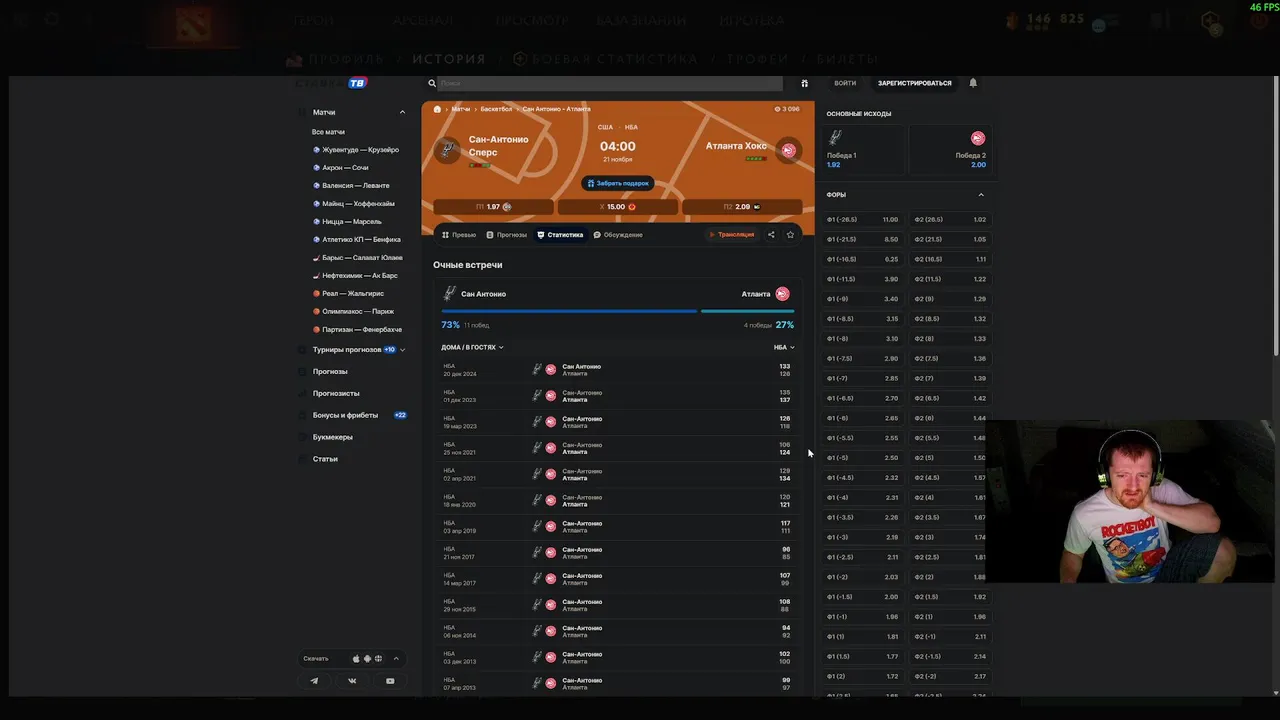The width and height of the screenshot is (1280, 720).
Task: Click the Atlanta logo in head-to-head card
Action: point(782,294)
